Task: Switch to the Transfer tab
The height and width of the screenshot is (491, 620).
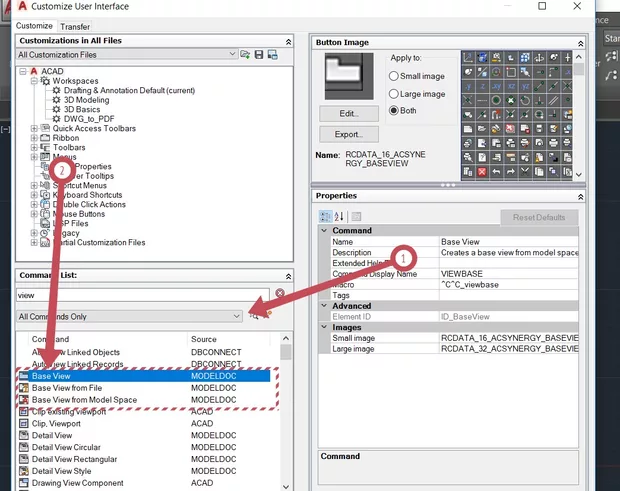Action: point(74,26)
